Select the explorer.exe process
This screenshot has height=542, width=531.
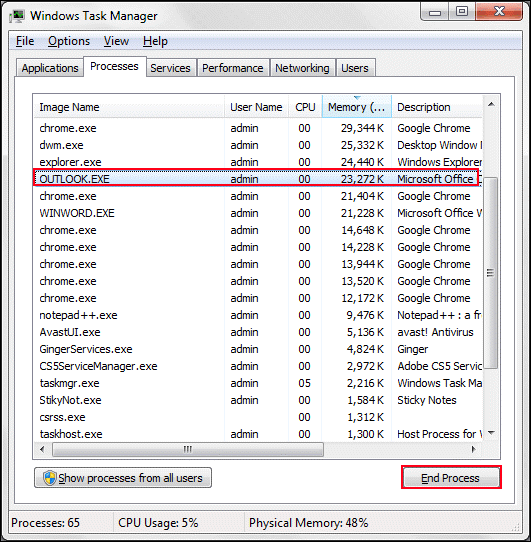tap(258, 162)
